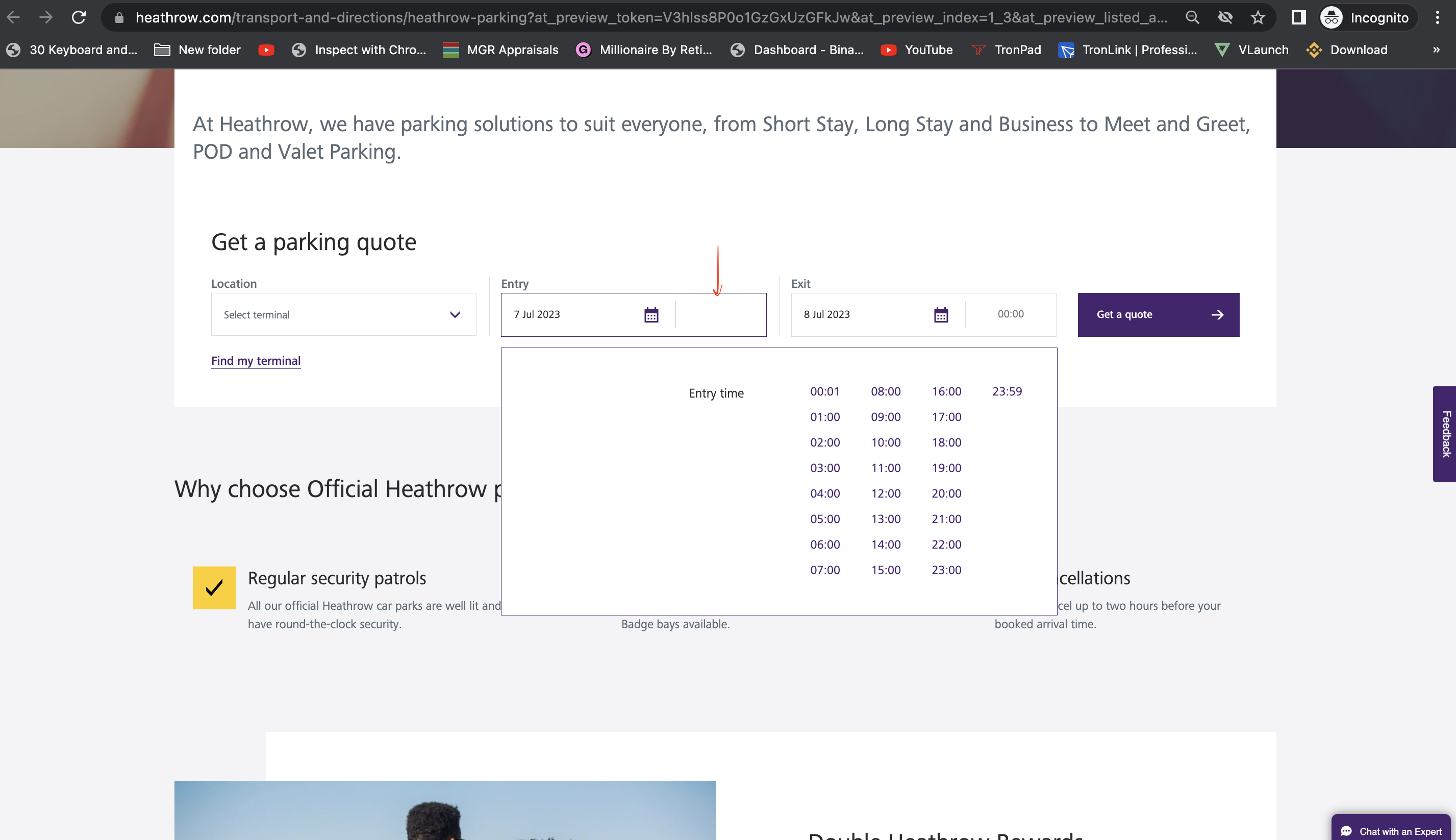The height and width of the screenshot is (840, 1456).
Task: Click the zoom magnifier icon in address bar
Action: pyautogui.click(x=1192, y=17)
